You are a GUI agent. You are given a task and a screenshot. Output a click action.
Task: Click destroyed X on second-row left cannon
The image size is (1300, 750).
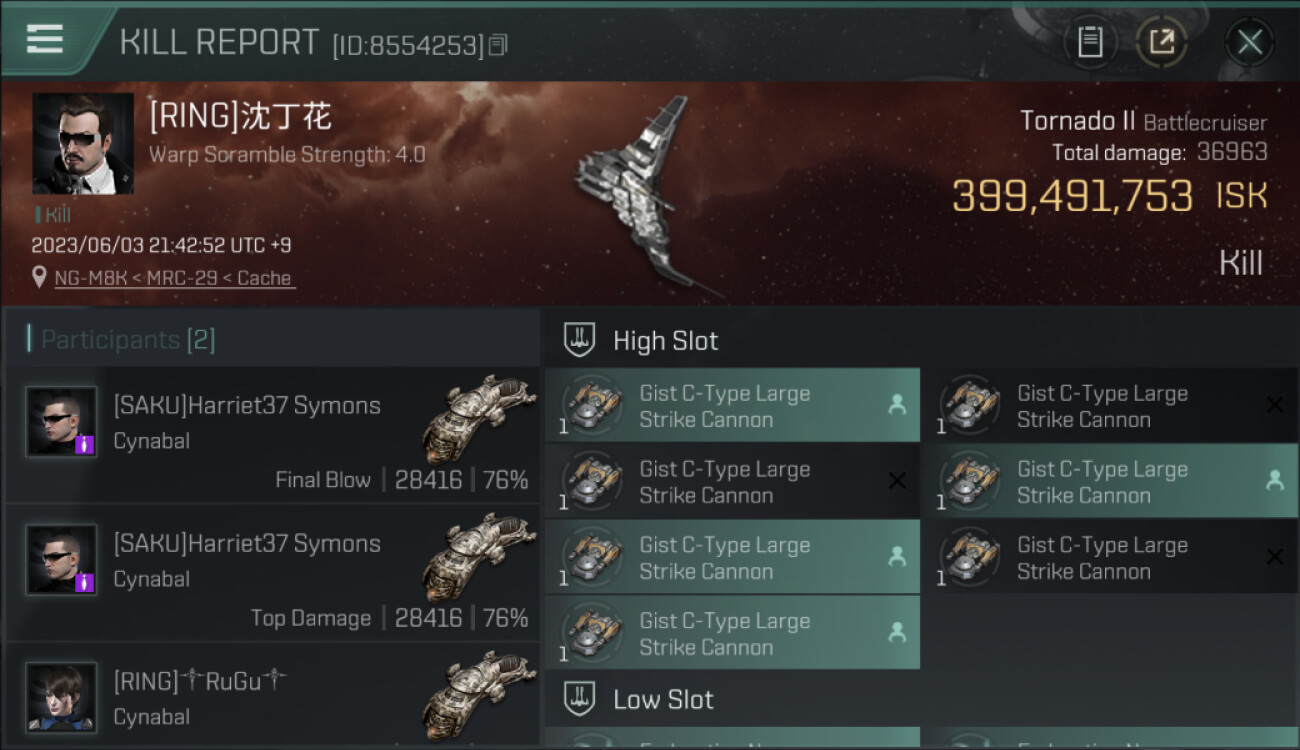897,481
